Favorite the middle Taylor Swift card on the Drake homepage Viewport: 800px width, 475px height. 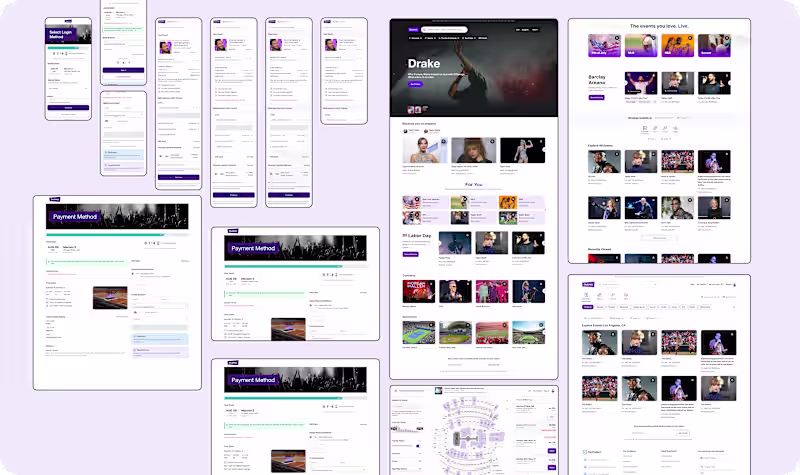pos(492,141)
